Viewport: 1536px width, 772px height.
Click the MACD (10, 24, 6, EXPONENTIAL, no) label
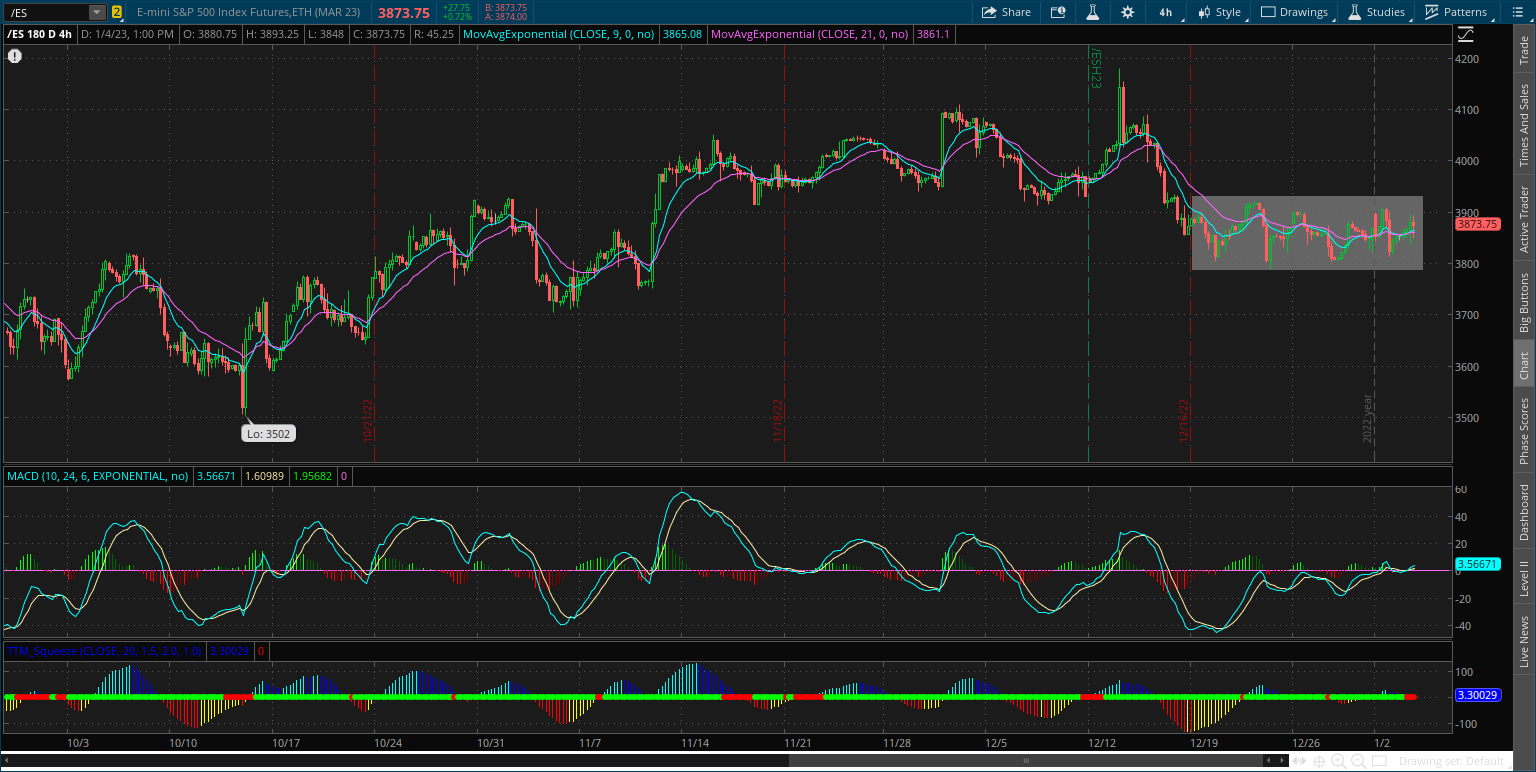[98, 476]
